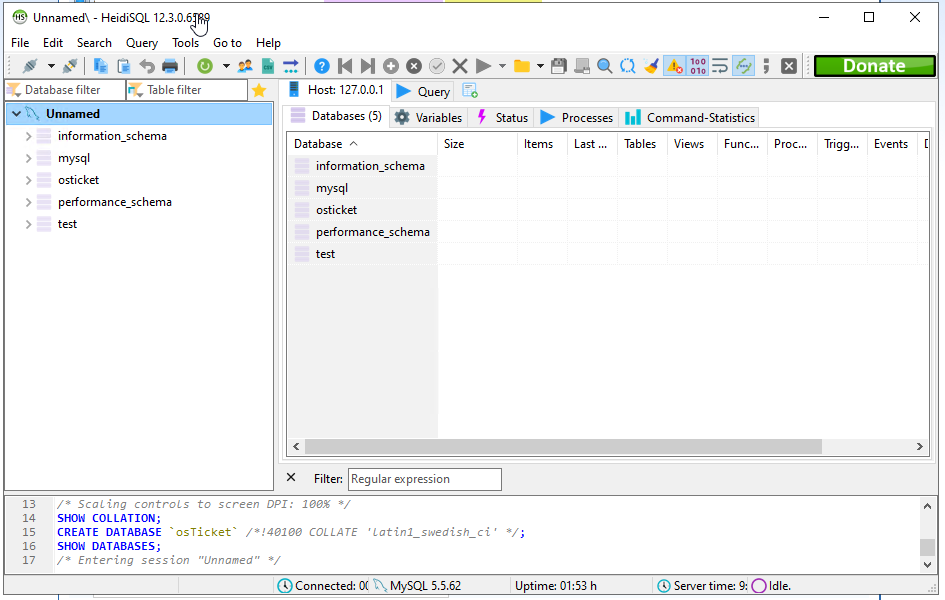Open the Tools menu
Image resolution: width=945 pixels, height=600 pixels.
(x=185, y=43)
